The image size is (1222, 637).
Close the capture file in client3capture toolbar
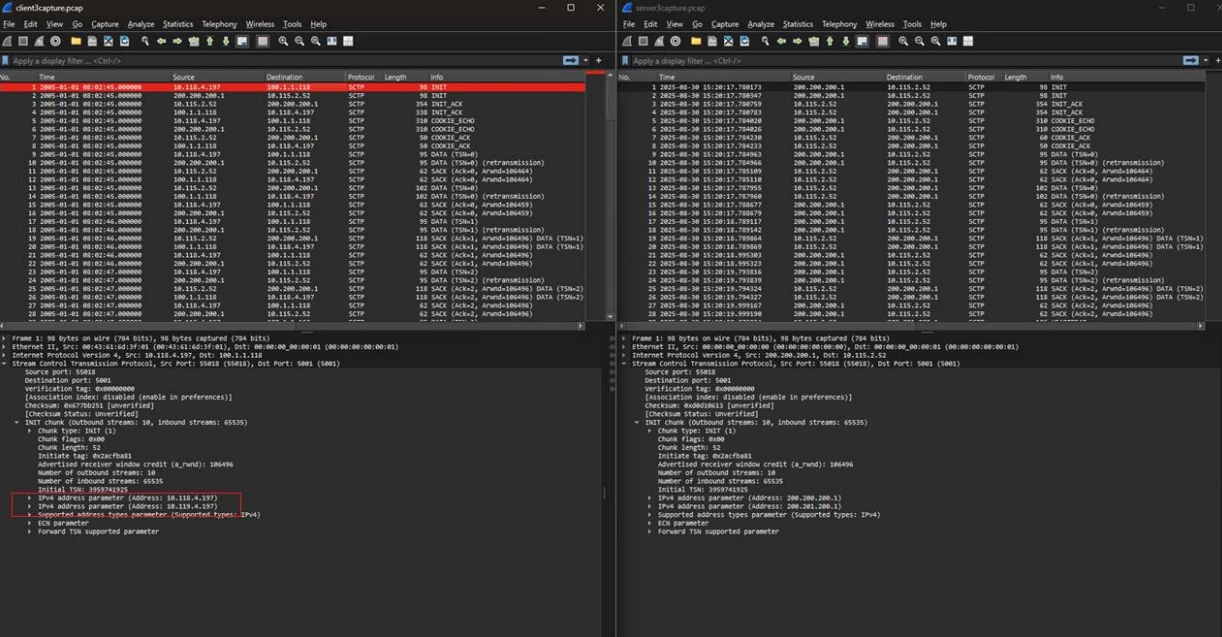point(108,41)
